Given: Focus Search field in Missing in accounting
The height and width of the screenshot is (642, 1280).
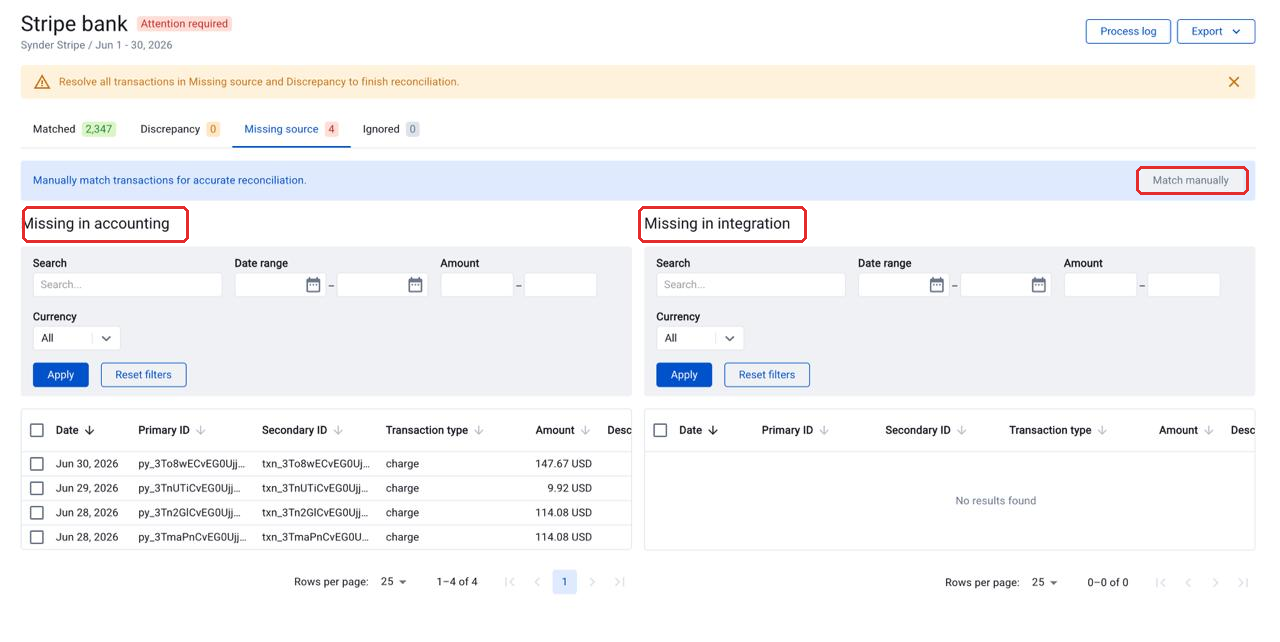Looking at the screenshot, I should [x=127, y=285].
